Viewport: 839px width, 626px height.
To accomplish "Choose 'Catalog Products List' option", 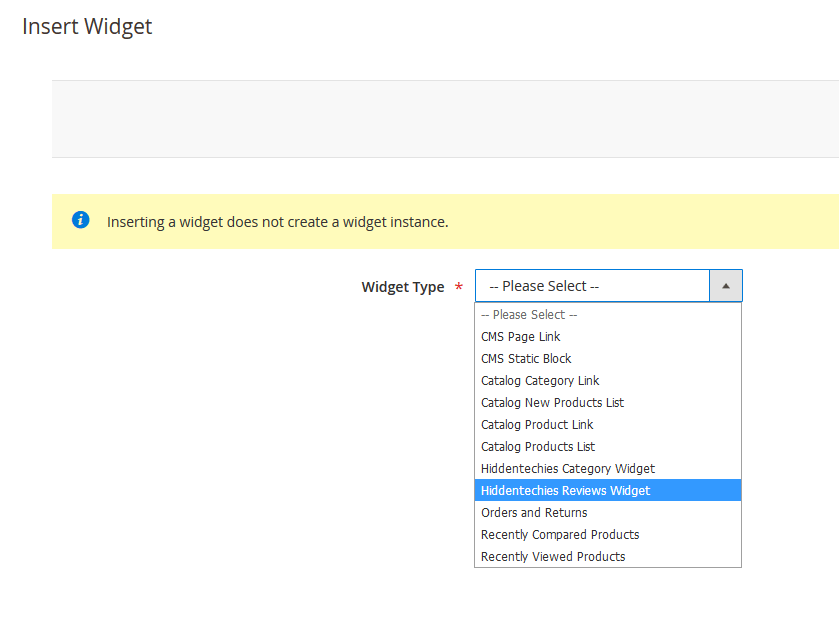I will [x=538, y=447].
